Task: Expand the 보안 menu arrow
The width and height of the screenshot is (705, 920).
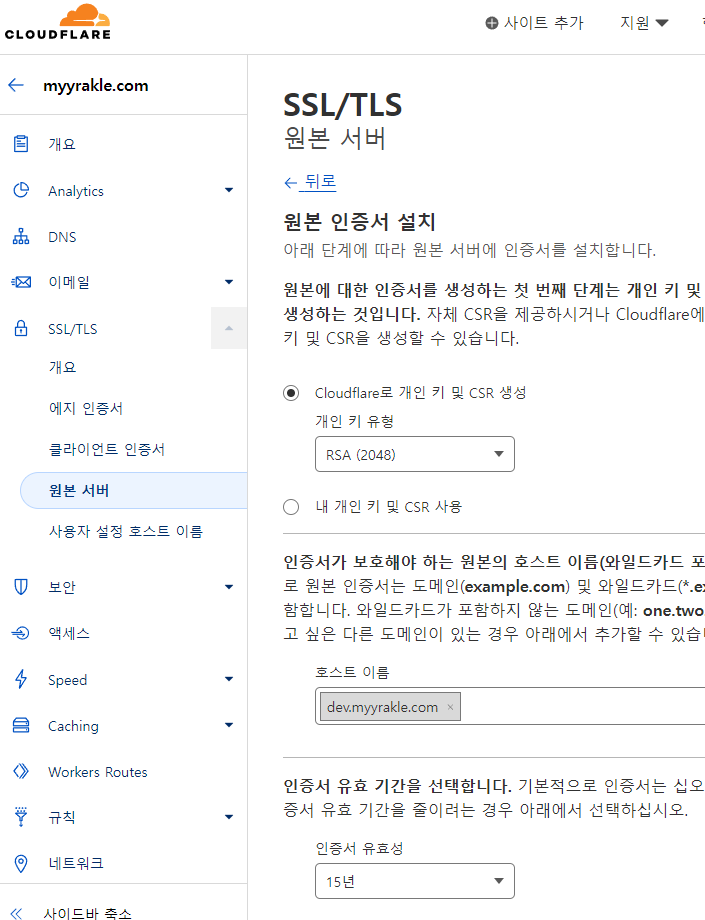Action: [x=229, y=587]
